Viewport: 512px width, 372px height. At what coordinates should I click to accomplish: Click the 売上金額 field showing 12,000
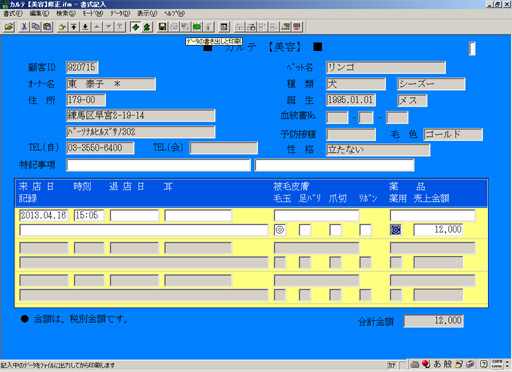(438, 230)
